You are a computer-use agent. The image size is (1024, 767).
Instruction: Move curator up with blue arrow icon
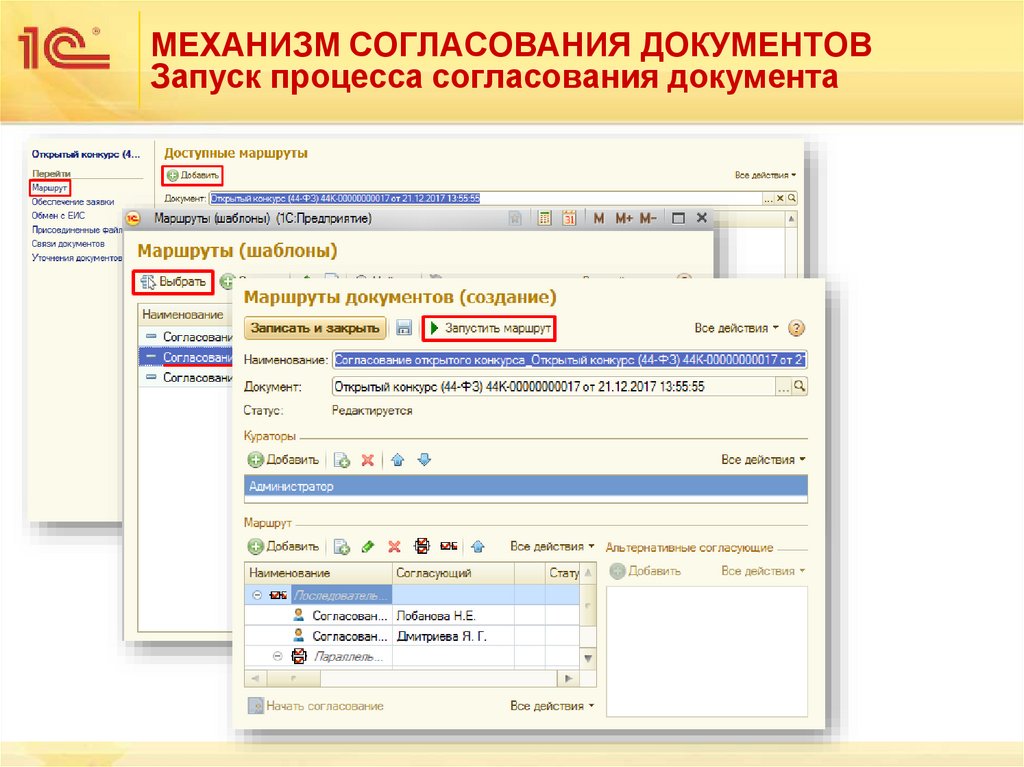coord(398,460)
